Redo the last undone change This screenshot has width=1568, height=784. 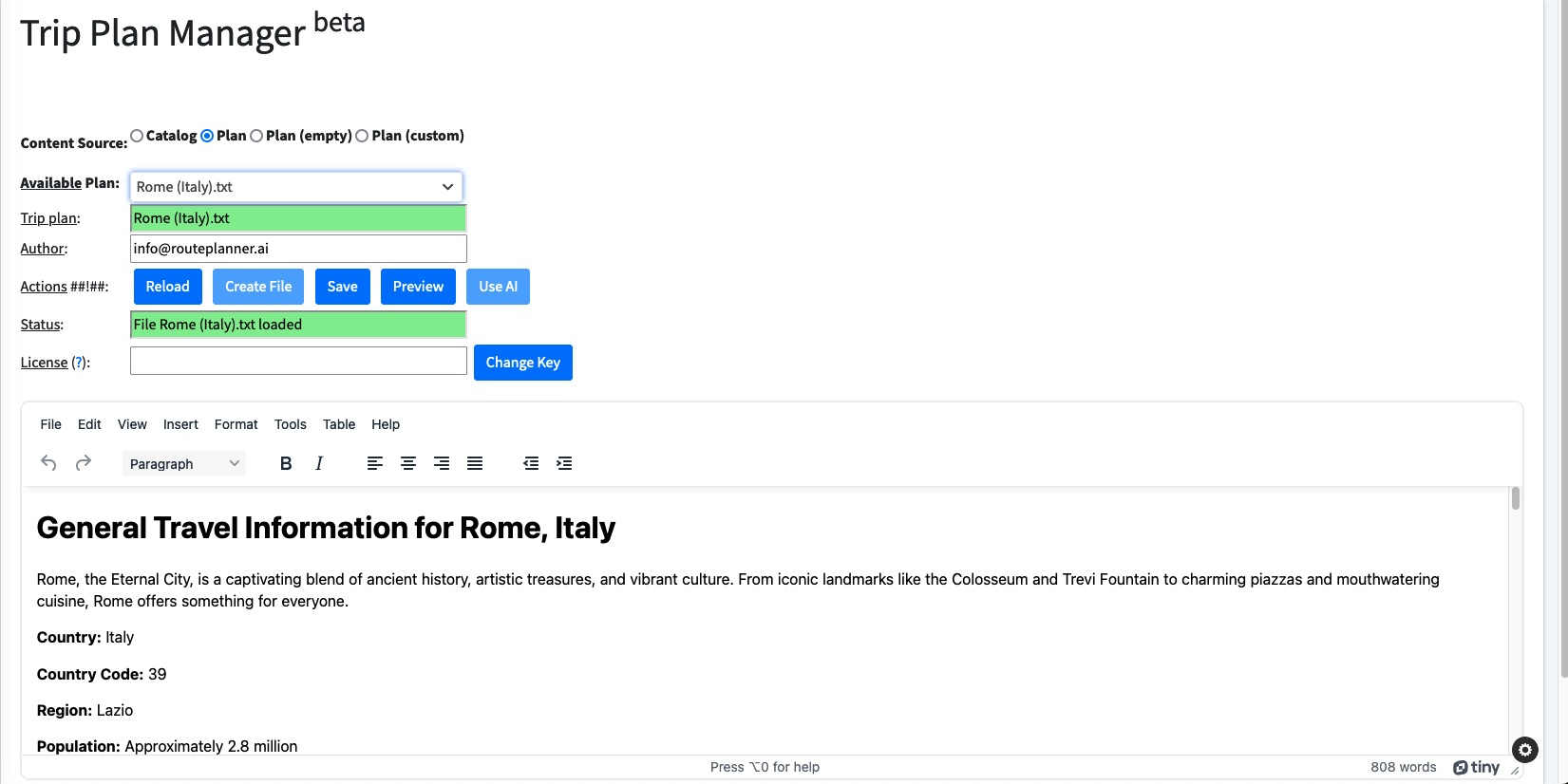(x=84, y=463)
